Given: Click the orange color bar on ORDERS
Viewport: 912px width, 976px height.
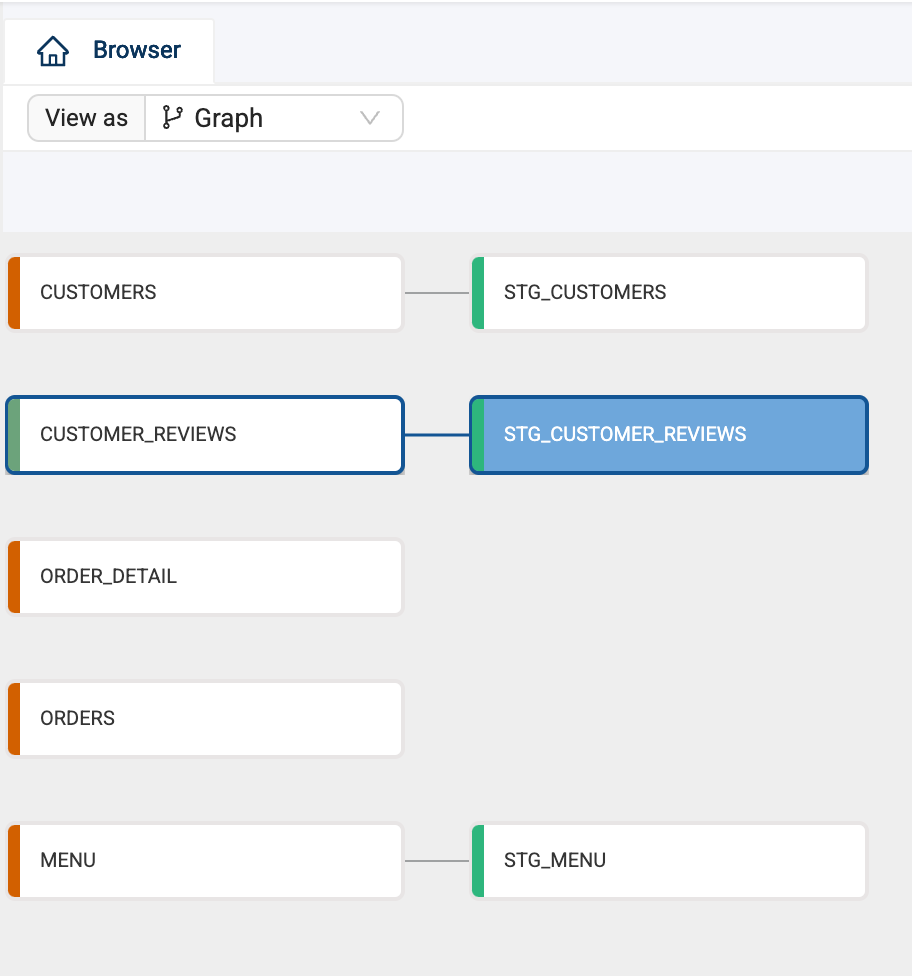Looking at the screenshot, I should (14, 719).
